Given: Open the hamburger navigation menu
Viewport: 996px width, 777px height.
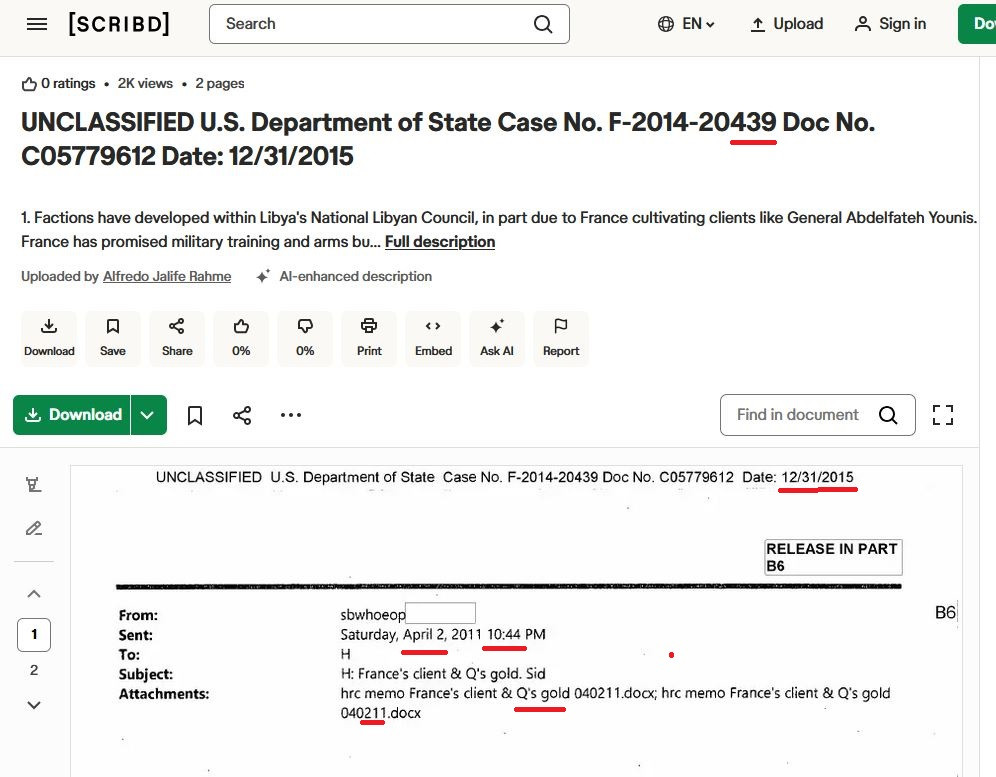Looking at the screenshot, I should click(37, 24).
